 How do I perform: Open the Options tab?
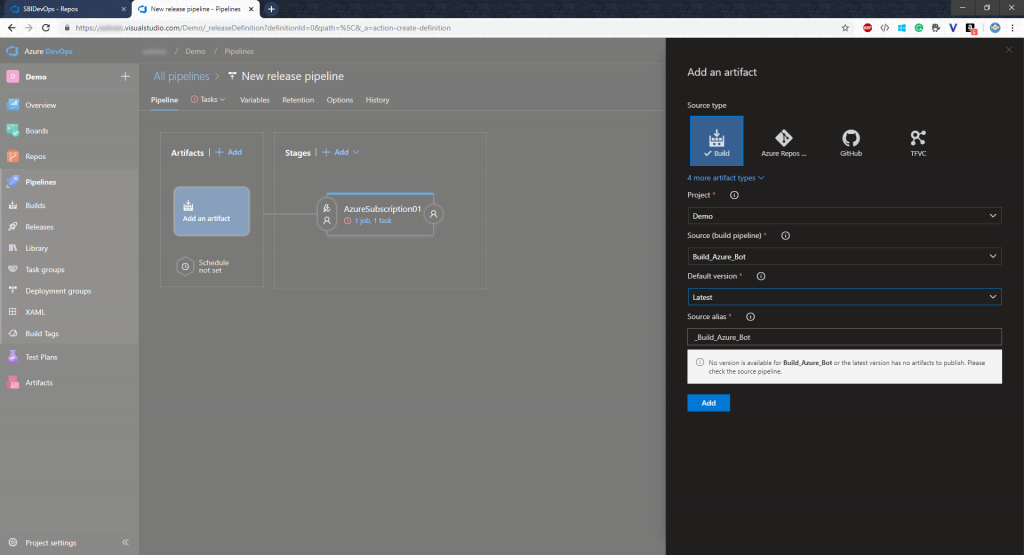coord(340,100)
